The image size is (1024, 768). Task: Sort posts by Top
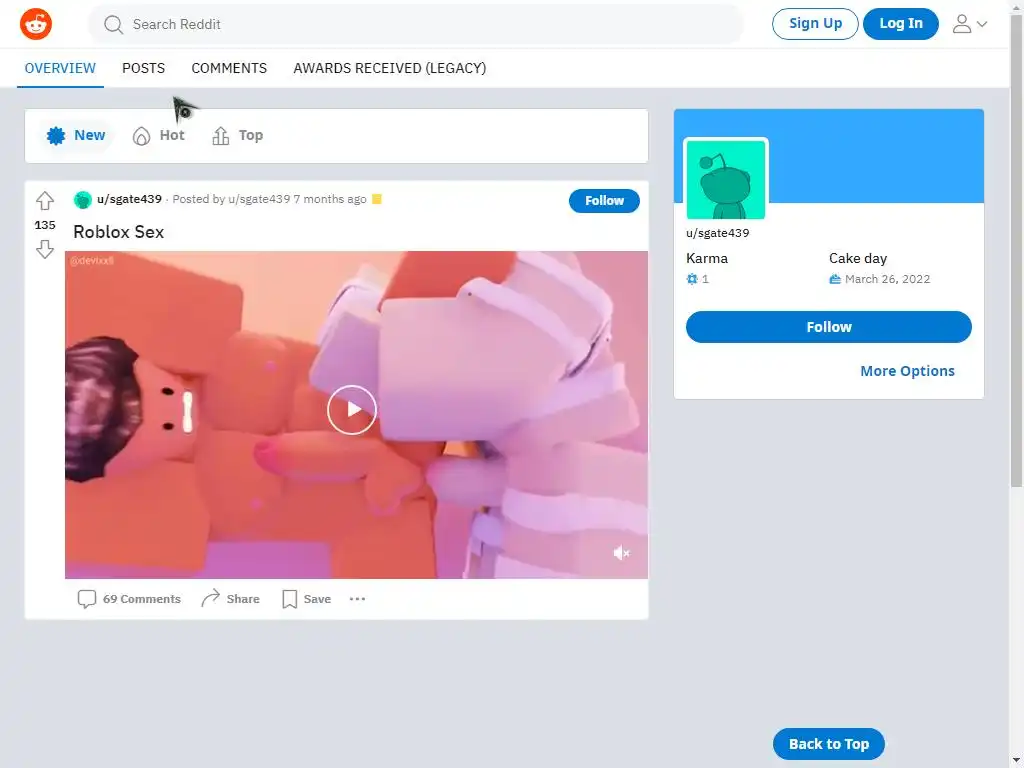tap(238, 135)
